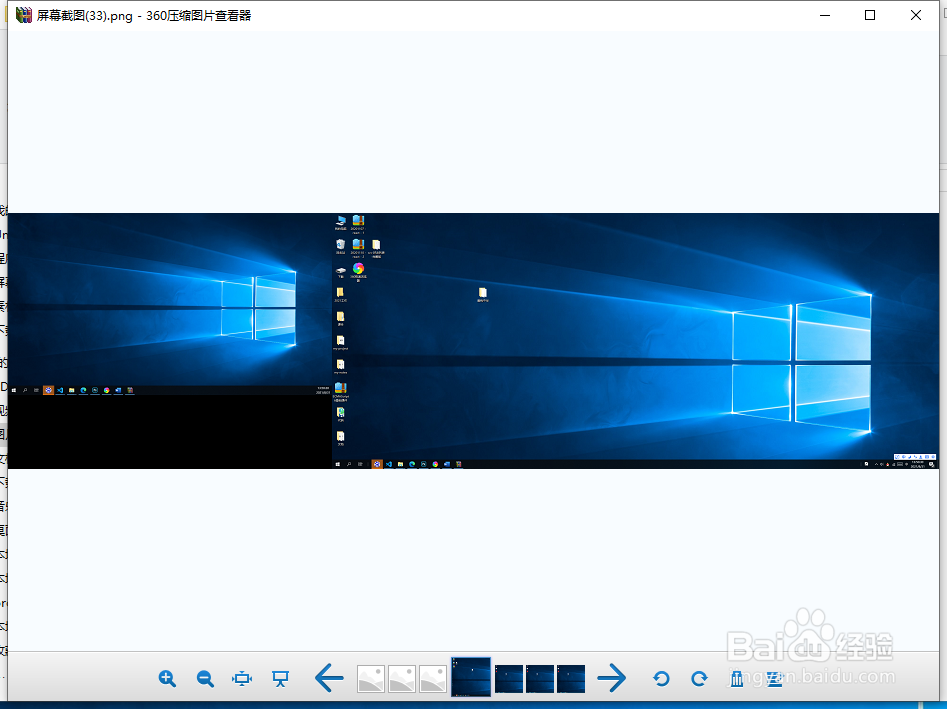The width and height of the screenshot is (947, 709).
Task: Select the leftmost gray placeholder thumbnail
Action: 371,678
